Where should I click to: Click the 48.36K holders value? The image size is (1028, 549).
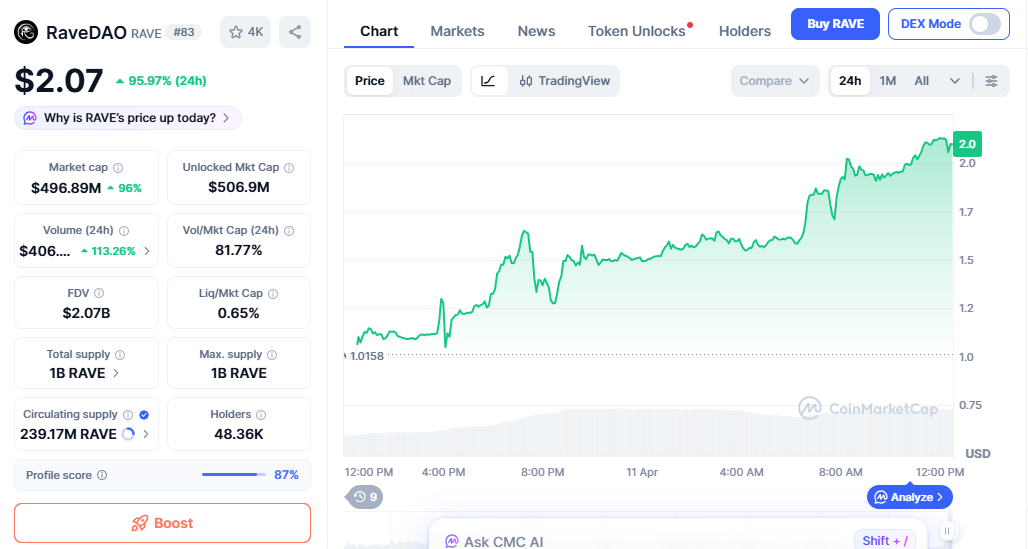(239, 434)
